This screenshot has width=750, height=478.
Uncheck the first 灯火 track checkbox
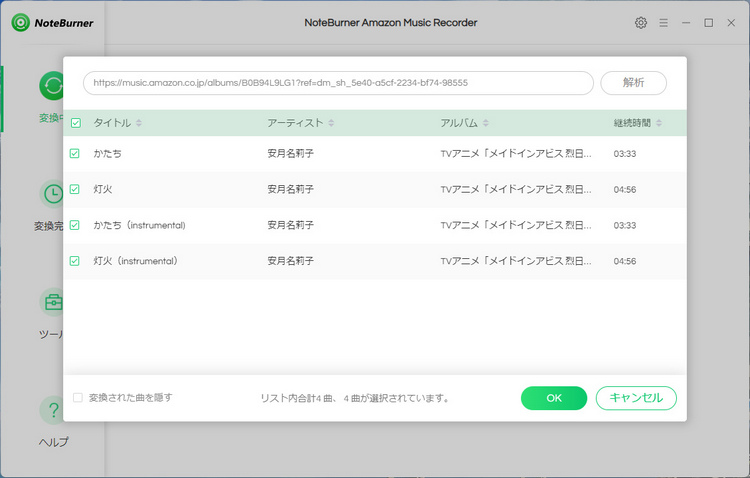(75, 189)
